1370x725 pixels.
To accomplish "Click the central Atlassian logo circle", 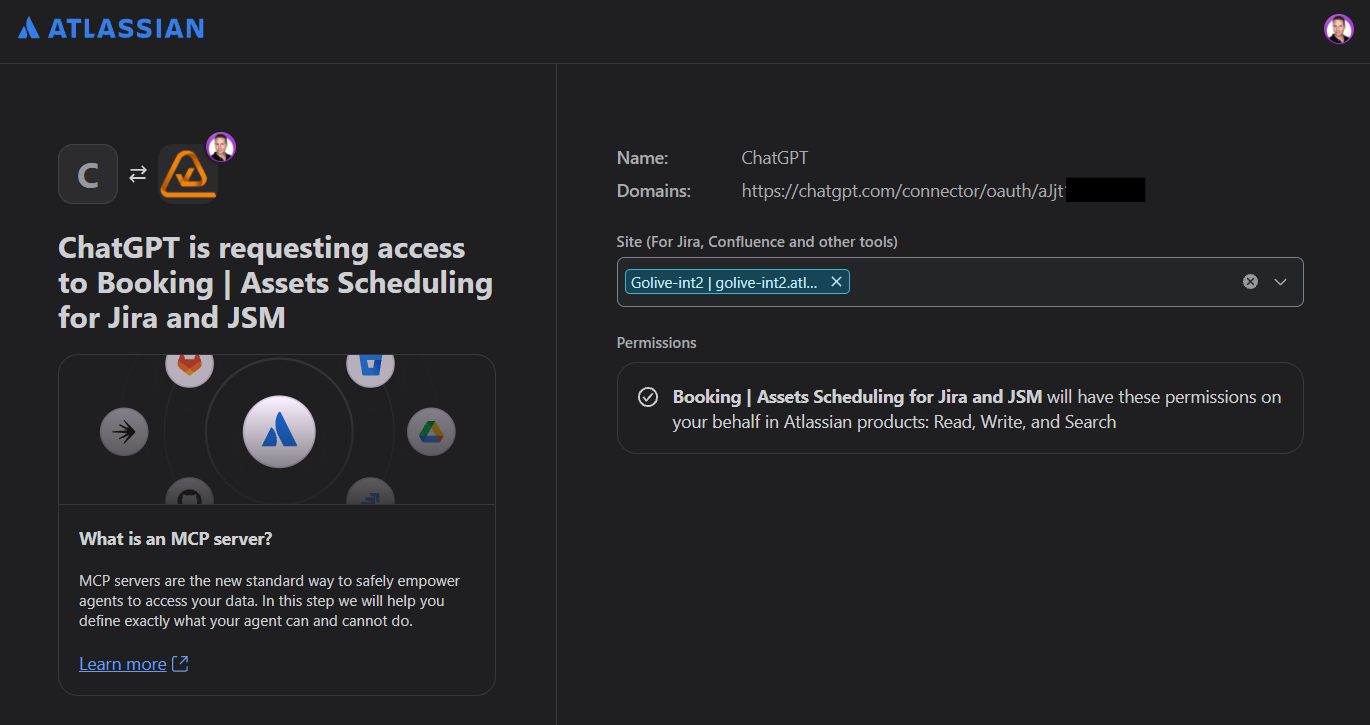I will tap(279, 432).
